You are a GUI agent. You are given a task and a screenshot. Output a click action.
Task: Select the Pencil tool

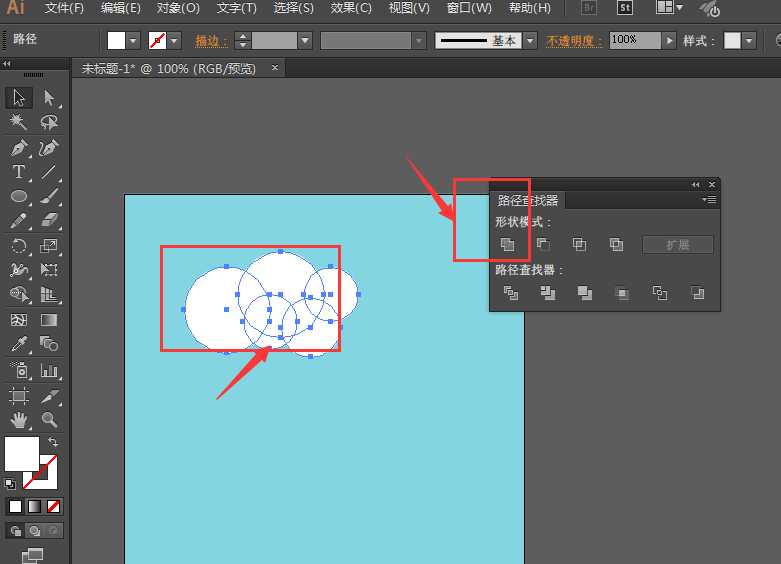pyautogui.click(x=19, y=220)
